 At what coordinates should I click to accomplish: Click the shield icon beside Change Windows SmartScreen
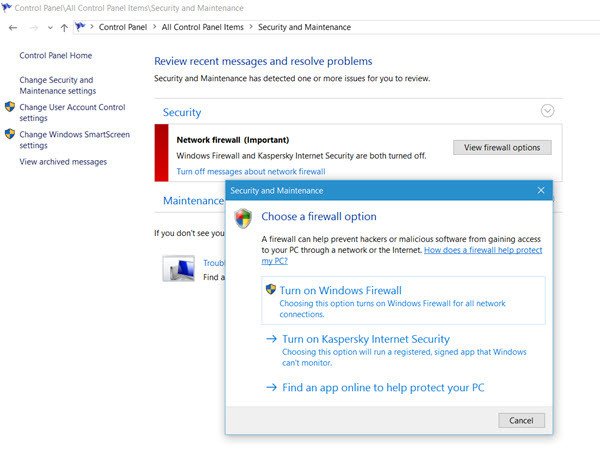(10, 133)
